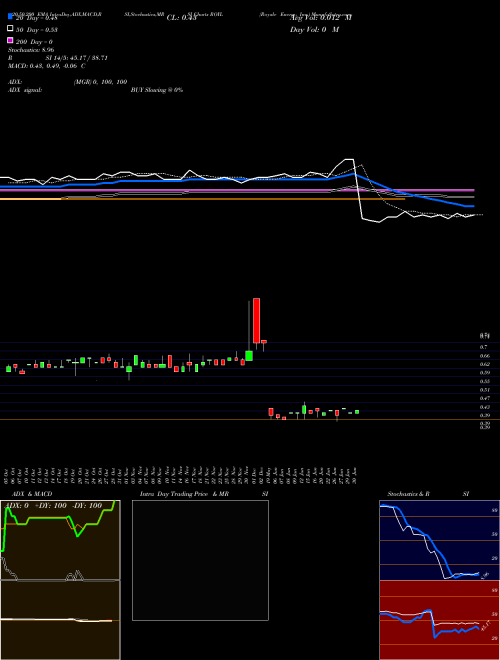Image resolution: width=500 pixels, height=660 pixels.
Task: Click the 'ADX & MACD' panel title
Action: click(32, 494)
